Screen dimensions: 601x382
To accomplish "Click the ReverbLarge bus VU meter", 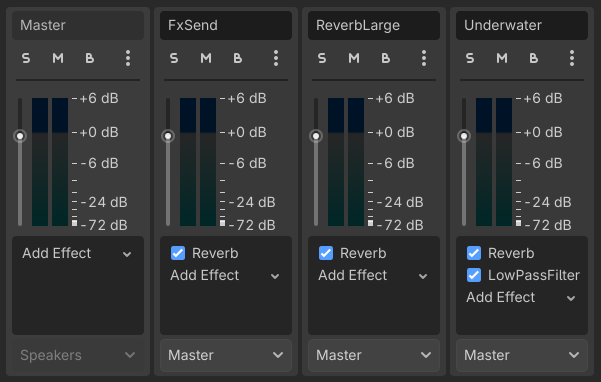I will click(x=346, y=162).
